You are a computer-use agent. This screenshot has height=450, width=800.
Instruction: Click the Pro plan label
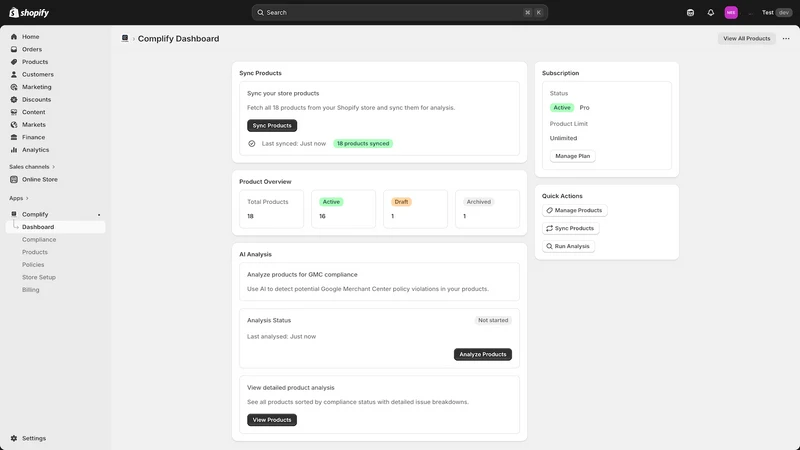585,108
